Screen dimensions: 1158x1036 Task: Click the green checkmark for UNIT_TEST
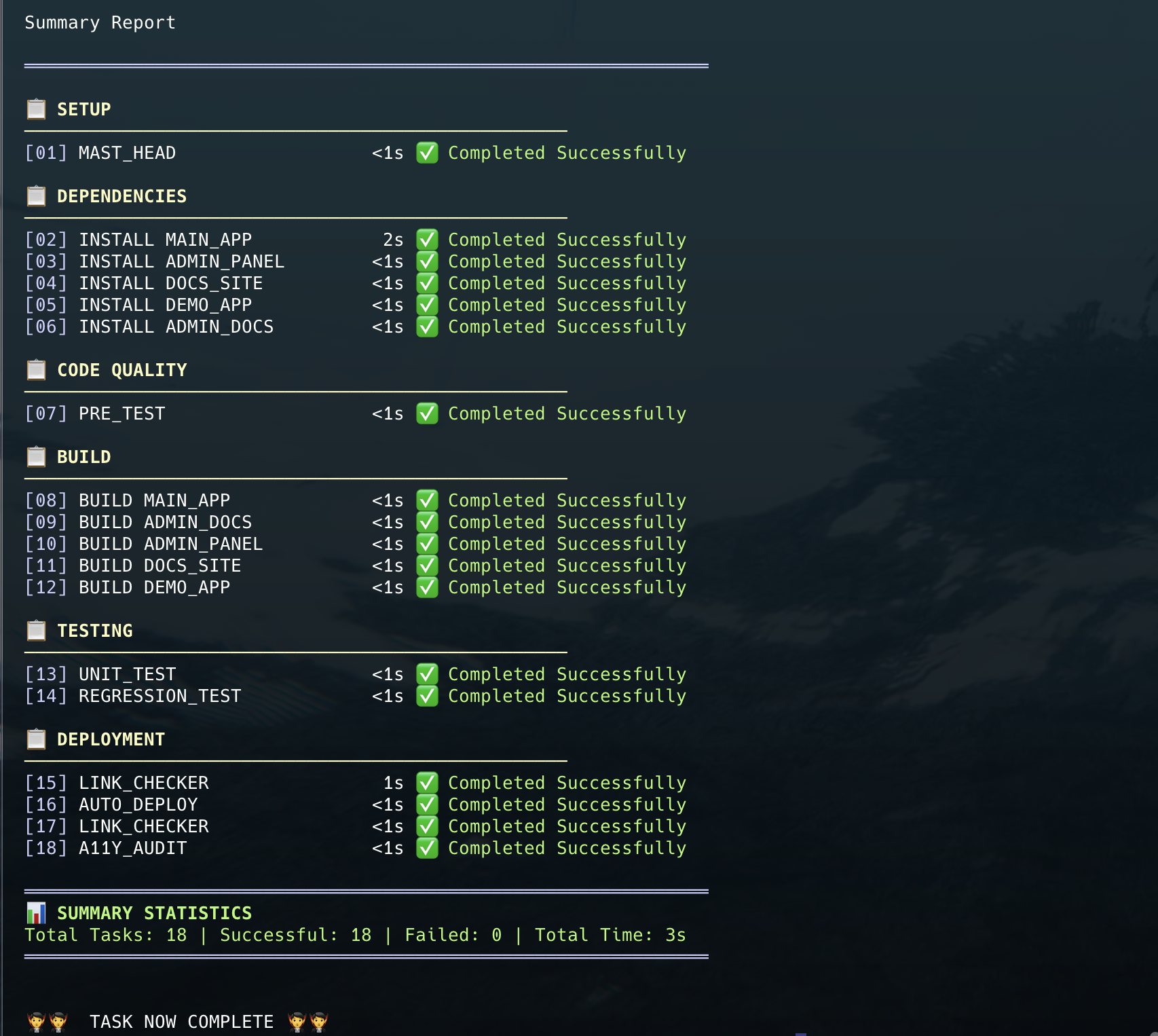(x=427, y=674)
